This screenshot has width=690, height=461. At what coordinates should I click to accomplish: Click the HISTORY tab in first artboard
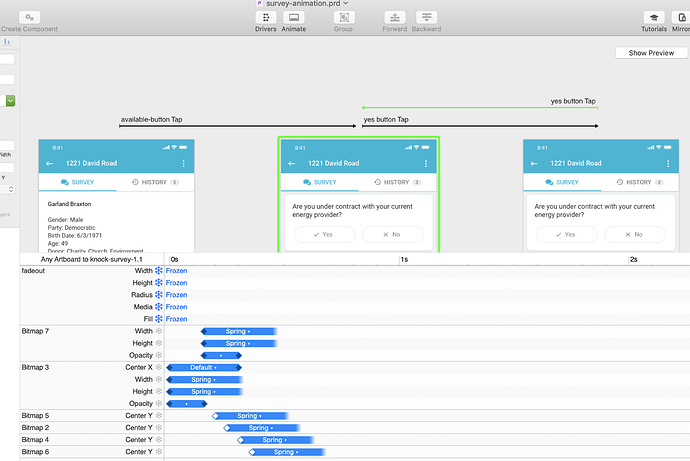pos(155,182)
